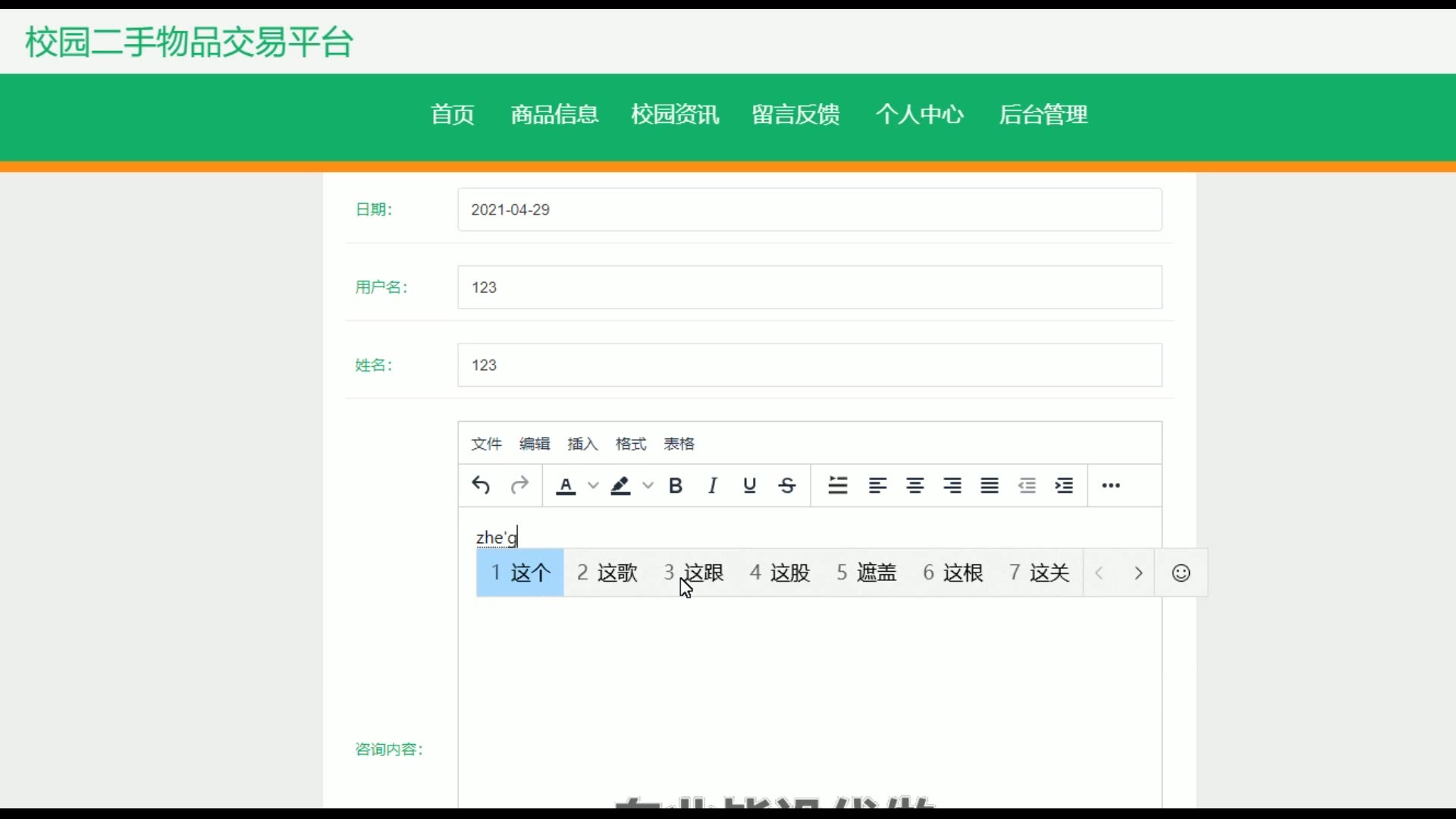Go to 首页 in the navigation bar

coord(453,115)
